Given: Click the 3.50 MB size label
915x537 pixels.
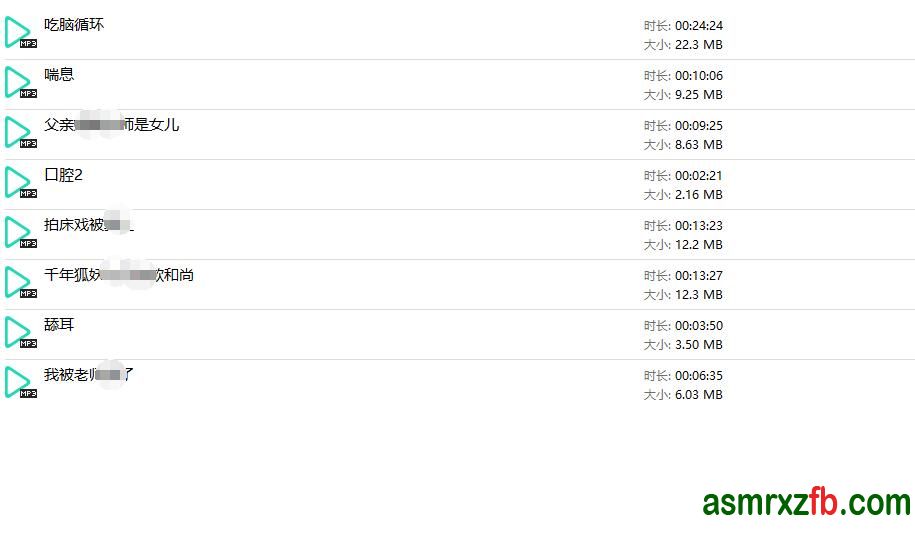Looking at the screenshot, I should (698, 345).
